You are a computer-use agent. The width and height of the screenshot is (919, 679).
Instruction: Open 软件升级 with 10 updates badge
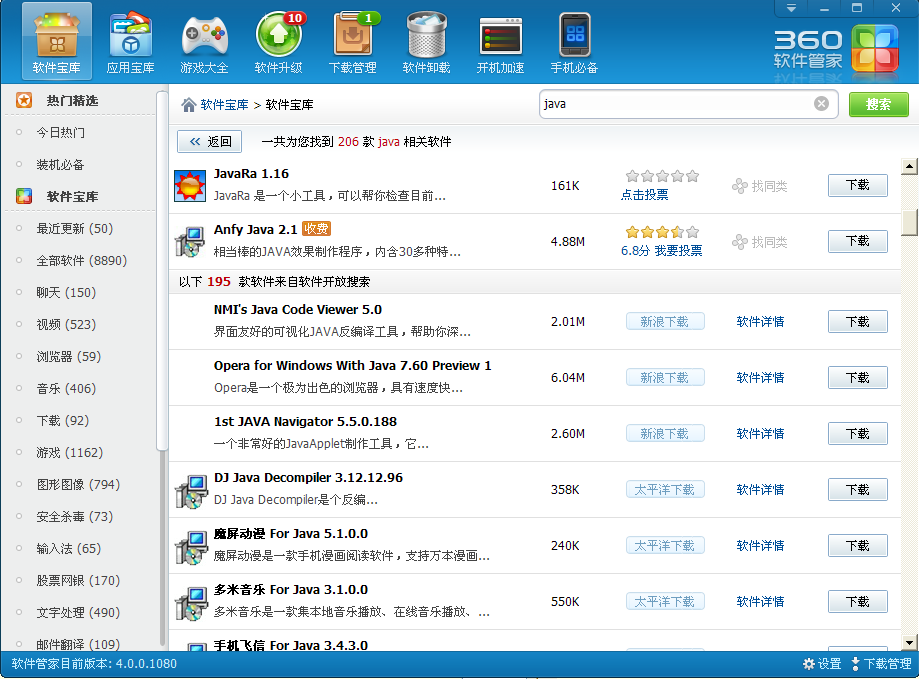click(278, 41)
